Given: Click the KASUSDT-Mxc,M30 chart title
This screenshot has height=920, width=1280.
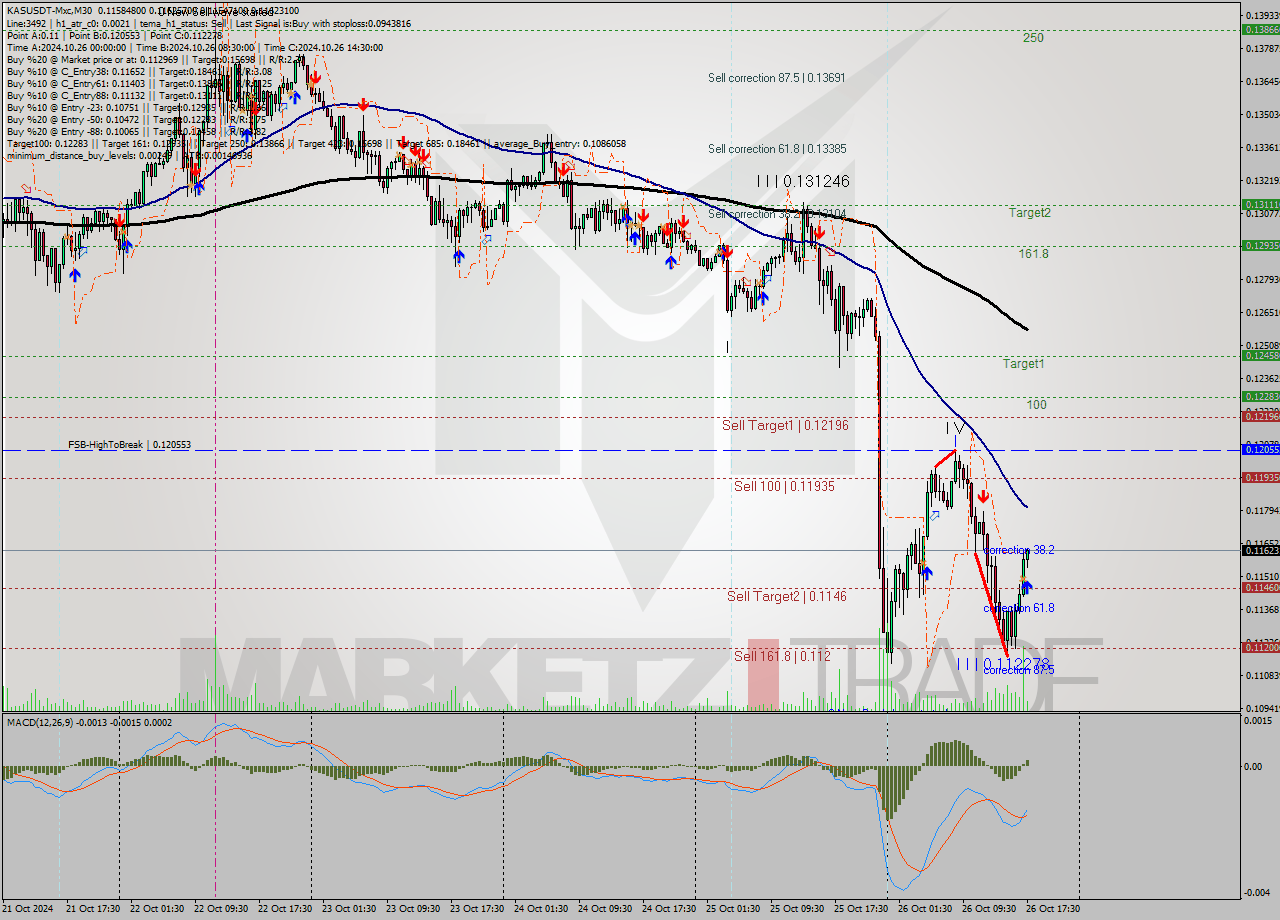Looking at the screenshot, I should click(x=50, y=11).
